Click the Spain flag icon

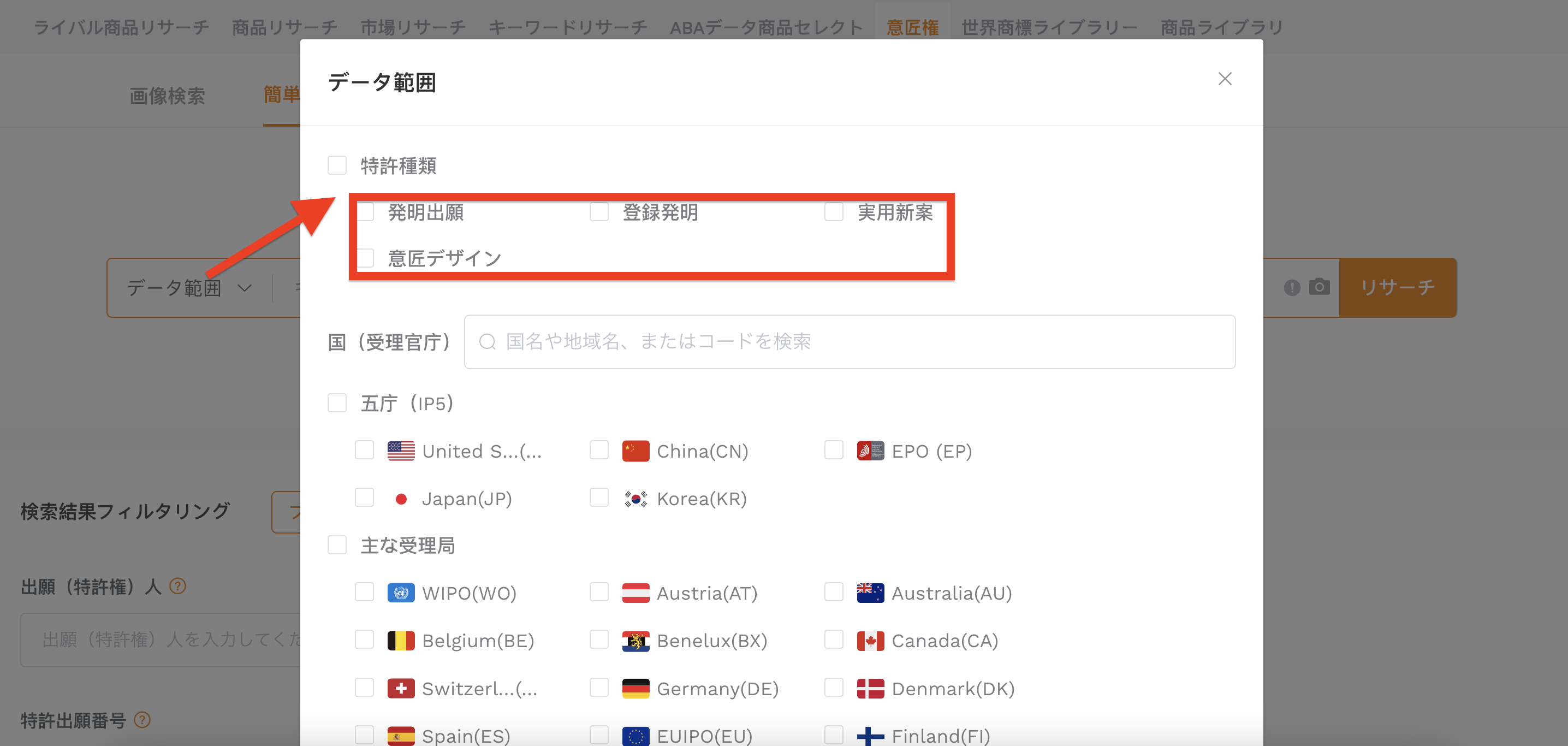(401, 736)
